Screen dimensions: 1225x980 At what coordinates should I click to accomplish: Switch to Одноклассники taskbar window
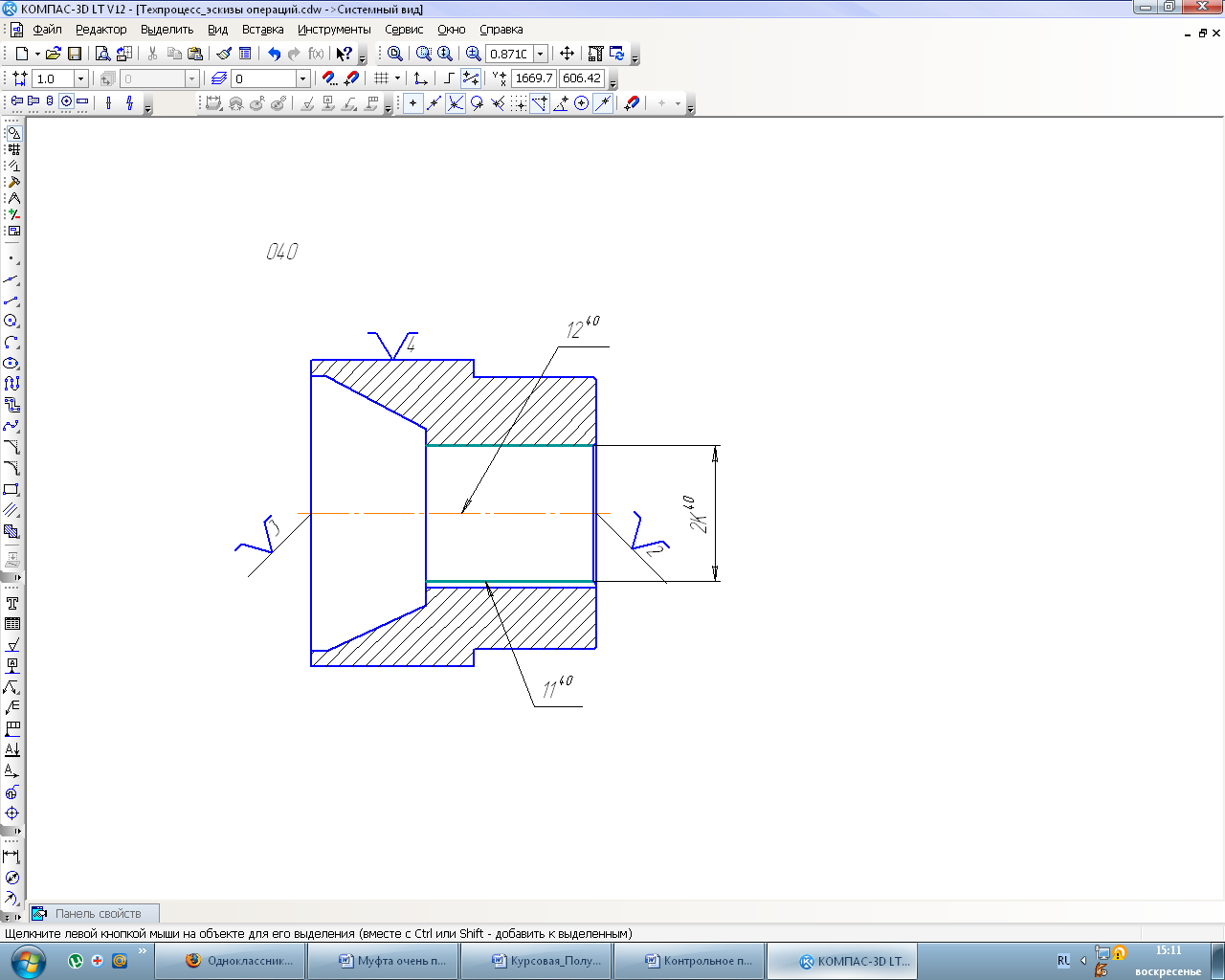tap(231, 961)
